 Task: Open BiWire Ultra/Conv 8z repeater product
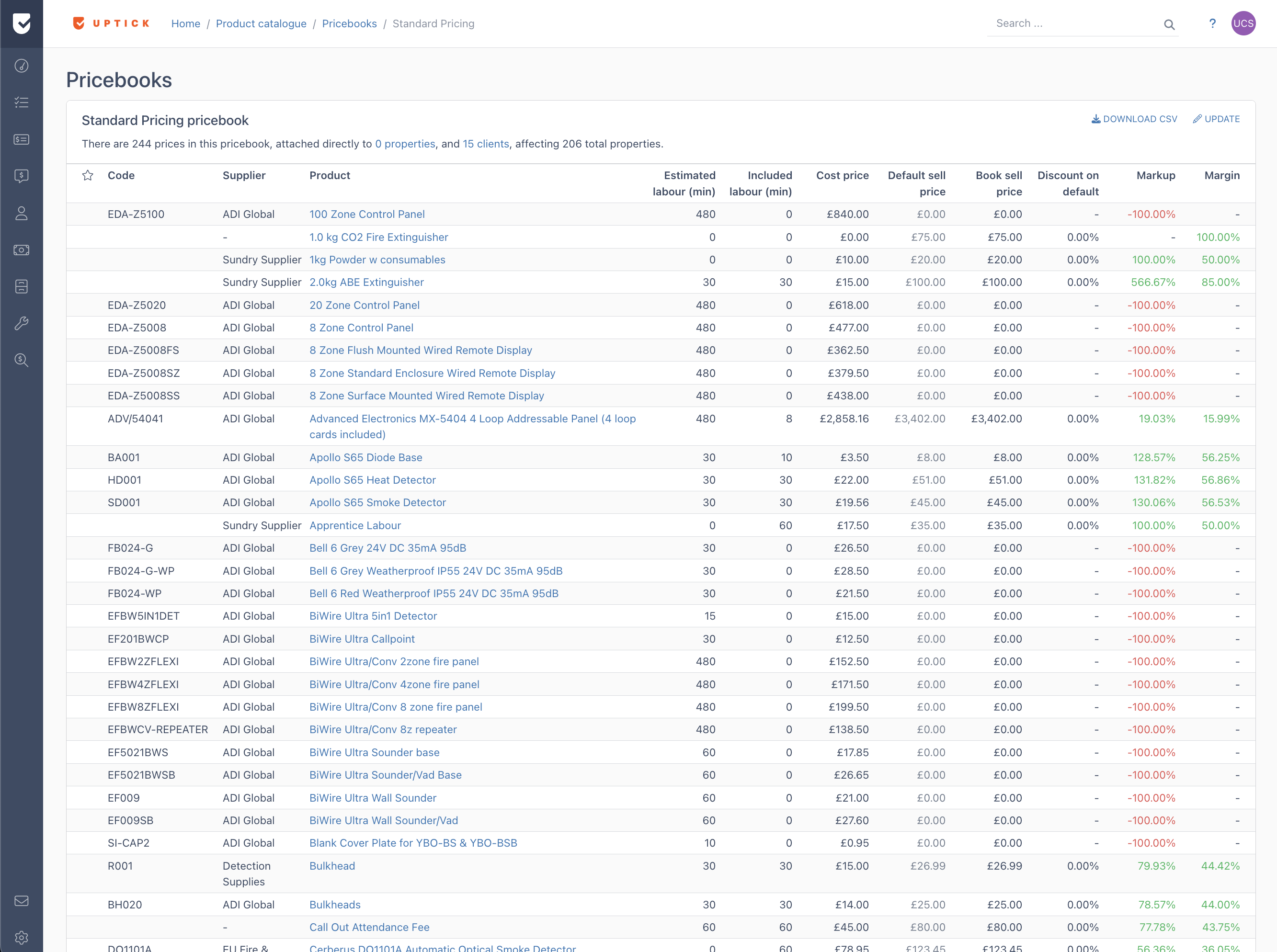tap(383, 729)
